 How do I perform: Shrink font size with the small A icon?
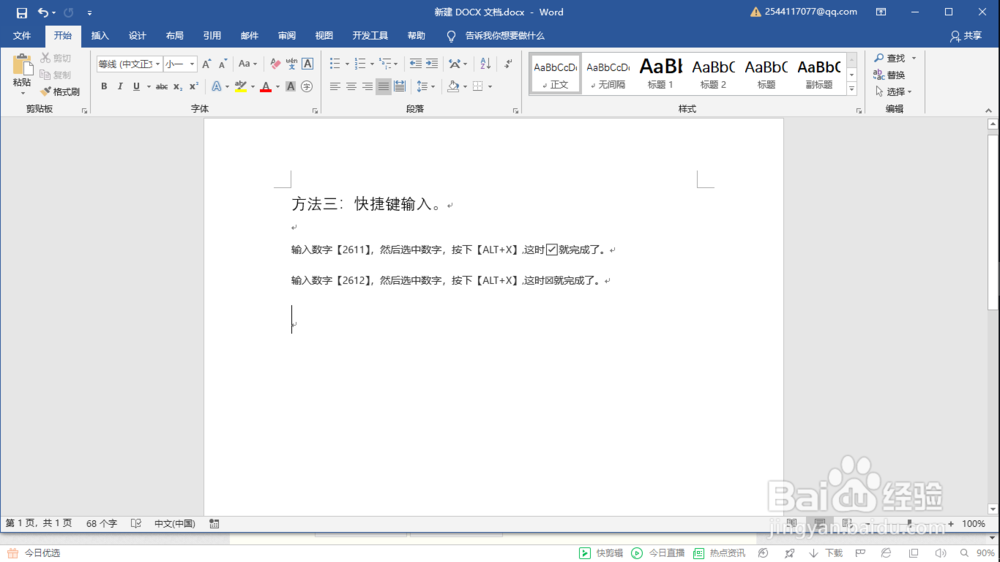click(222, 64)
